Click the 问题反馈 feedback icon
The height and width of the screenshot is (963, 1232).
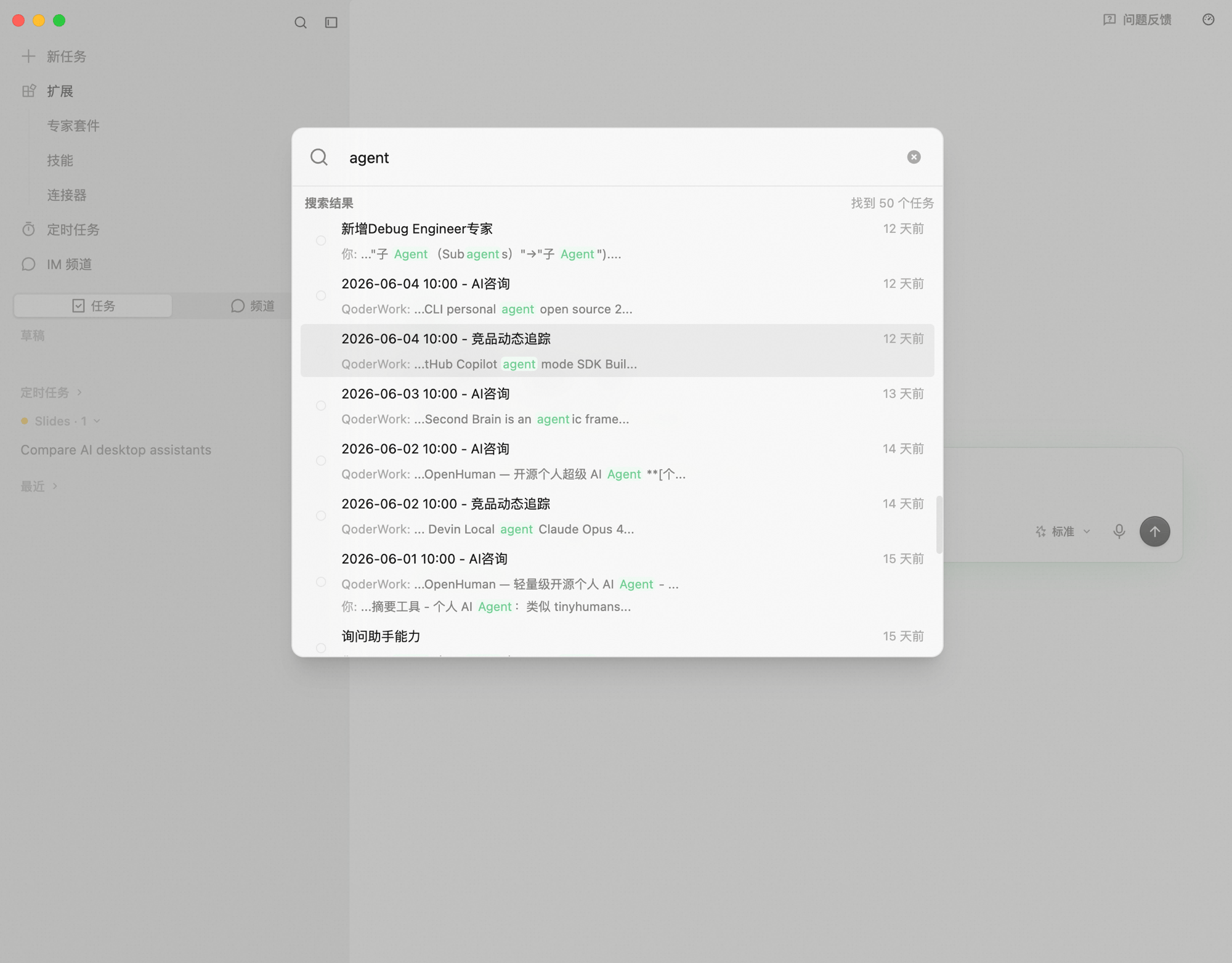1109,20
